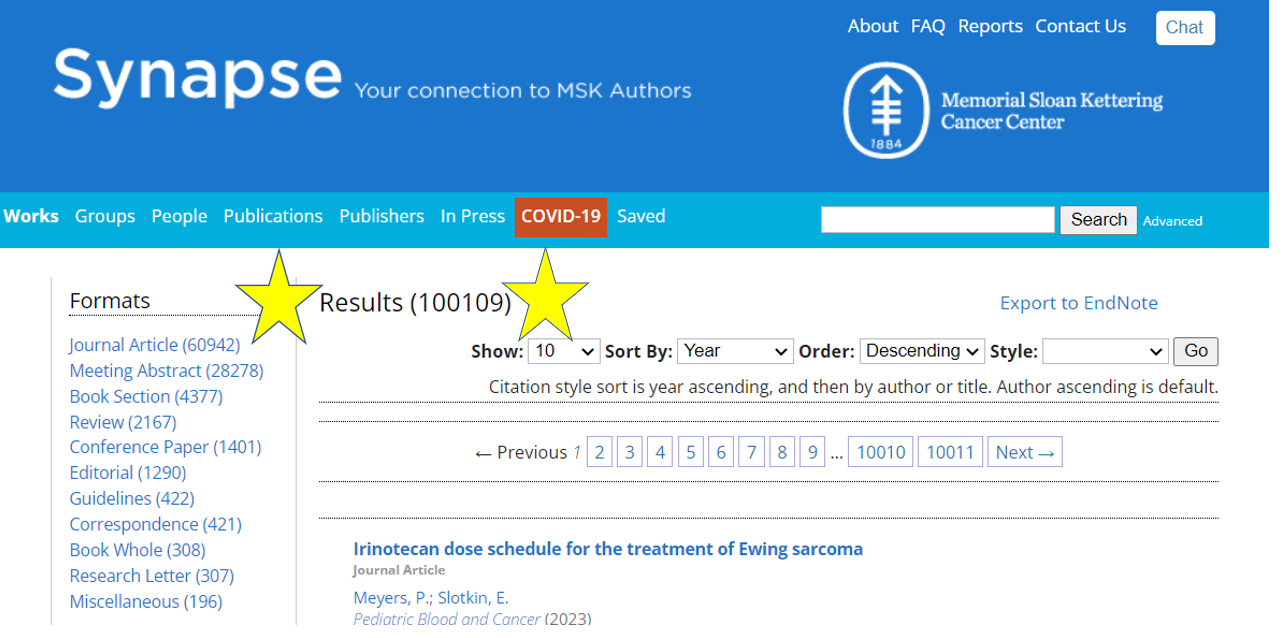Go to results page 7
The image size is (1285, 638).
pos(752,452)
